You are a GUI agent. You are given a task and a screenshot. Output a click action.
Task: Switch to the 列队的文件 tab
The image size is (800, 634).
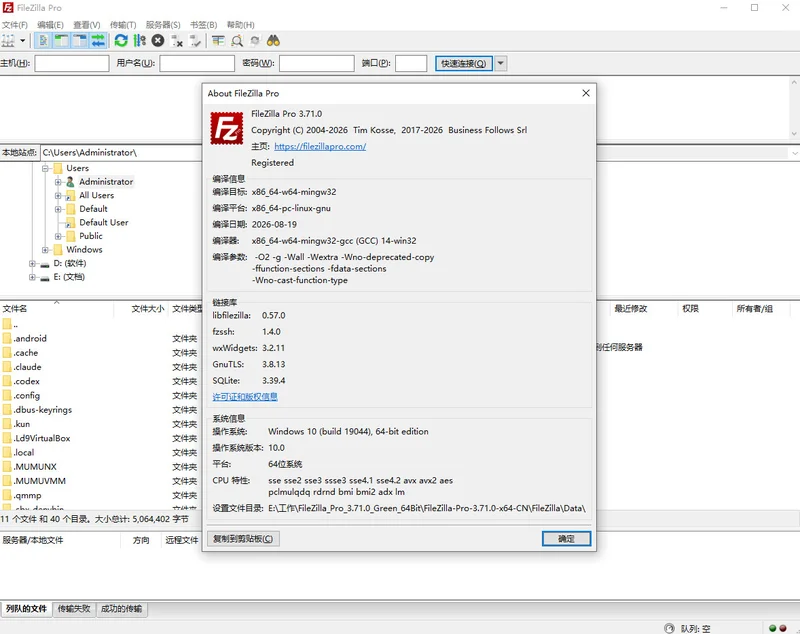coord(26,608)
